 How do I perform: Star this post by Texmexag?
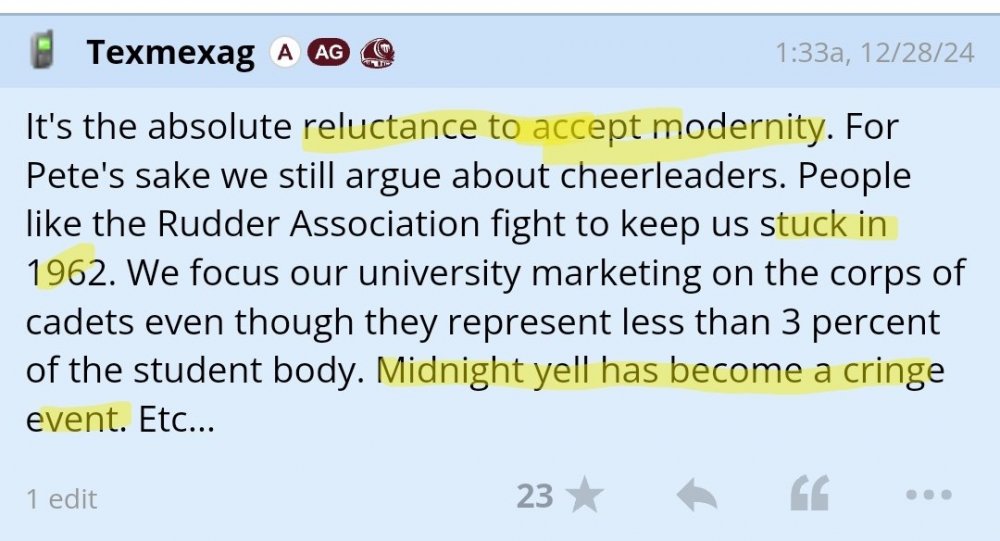(x=585, y=495)
